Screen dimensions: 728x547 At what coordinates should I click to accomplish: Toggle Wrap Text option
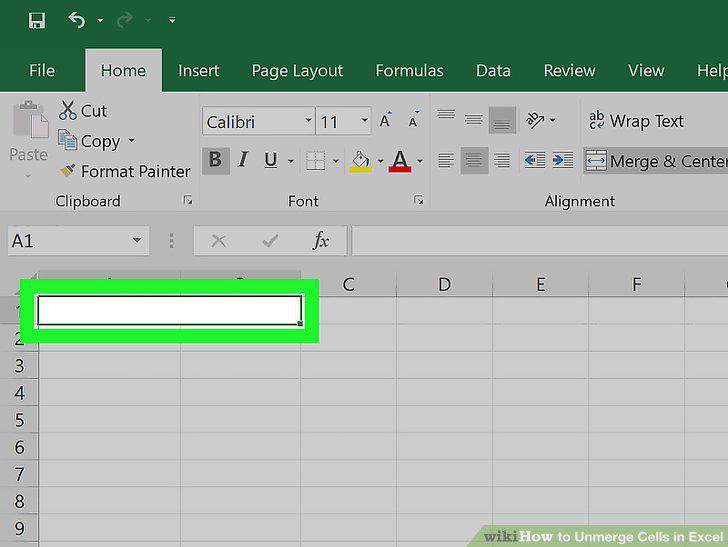click(636, 121)
